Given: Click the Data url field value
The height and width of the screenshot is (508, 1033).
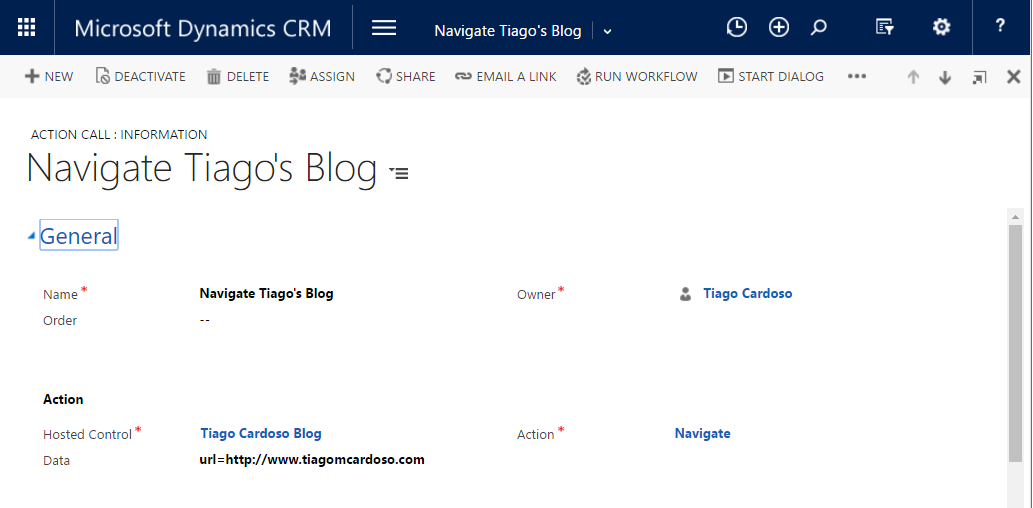Looking at the screenshot, I should (312, 460).
